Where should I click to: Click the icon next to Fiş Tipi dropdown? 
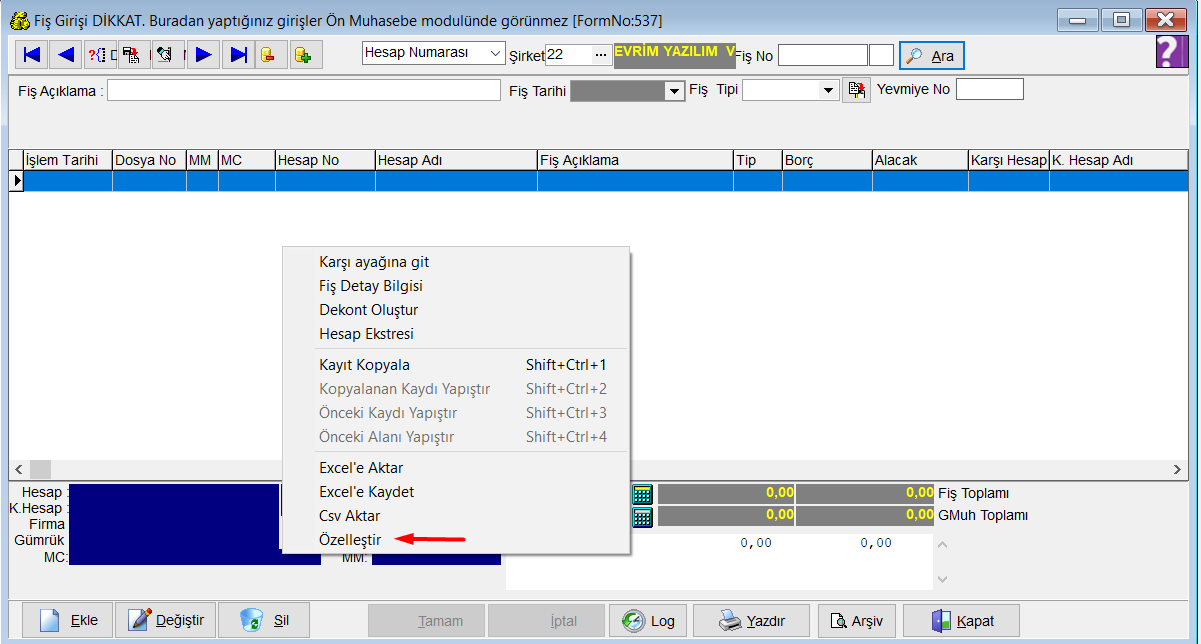coord(856,90)
